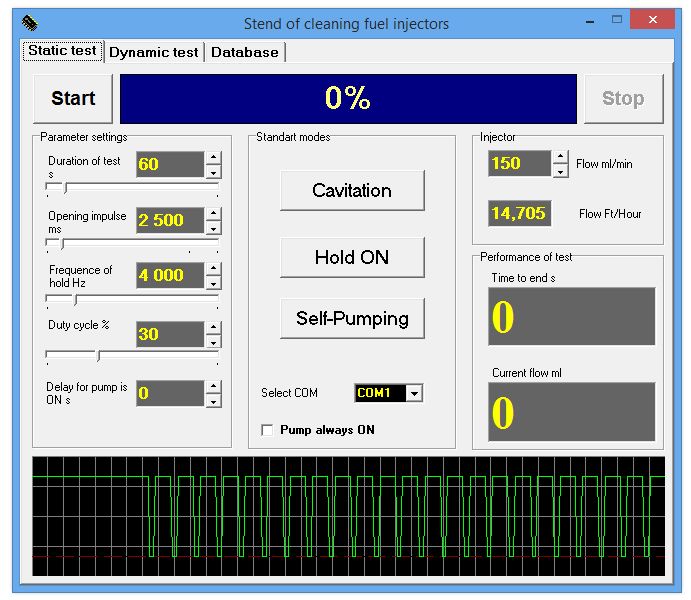
Task: Increase Frequence of hold using up arrow
Action: 213,268
